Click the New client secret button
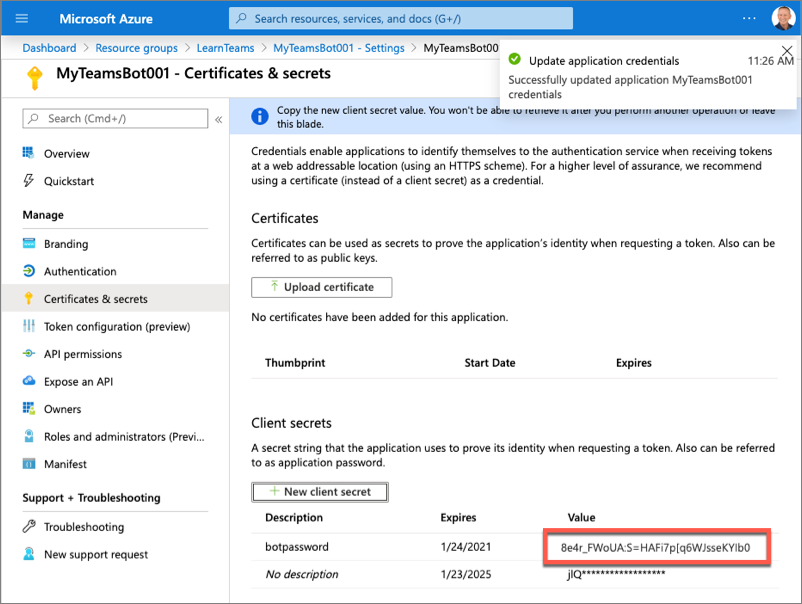Viewport: 802px width, 604px height. click(x=320, y=492)
